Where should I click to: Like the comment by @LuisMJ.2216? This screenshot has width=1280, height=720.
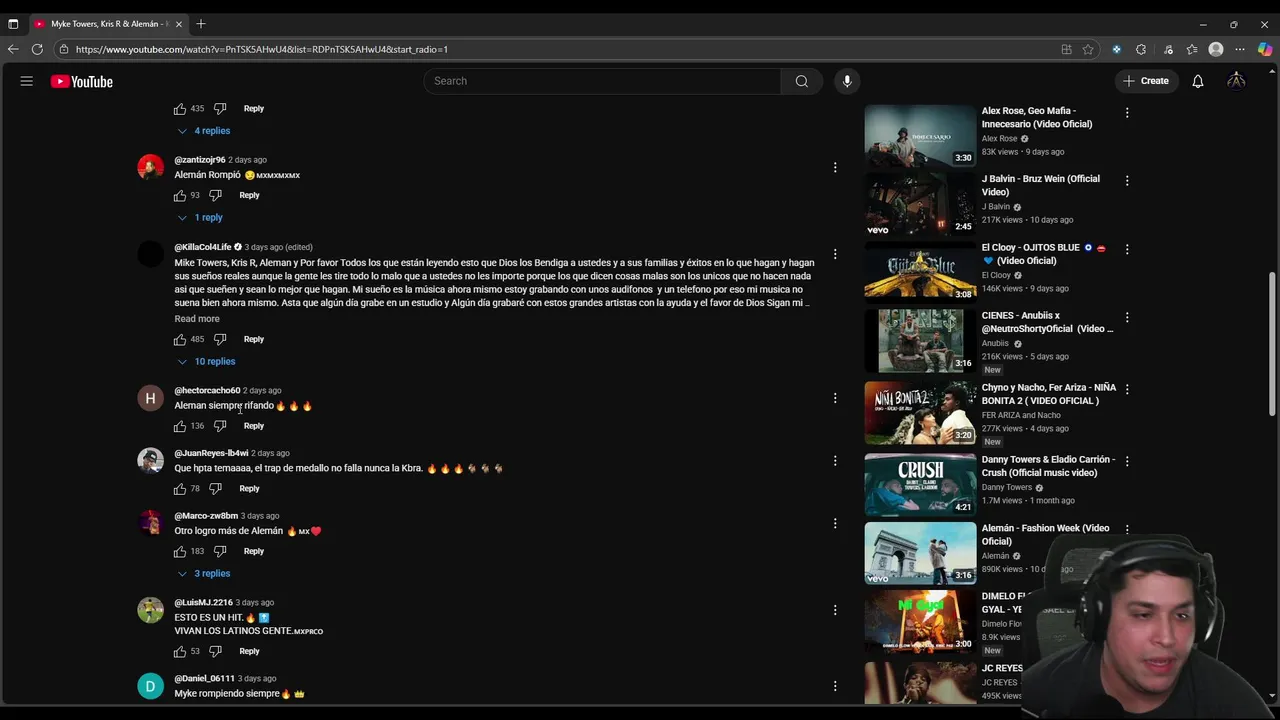pyautogui.click(x=180, y=651)
